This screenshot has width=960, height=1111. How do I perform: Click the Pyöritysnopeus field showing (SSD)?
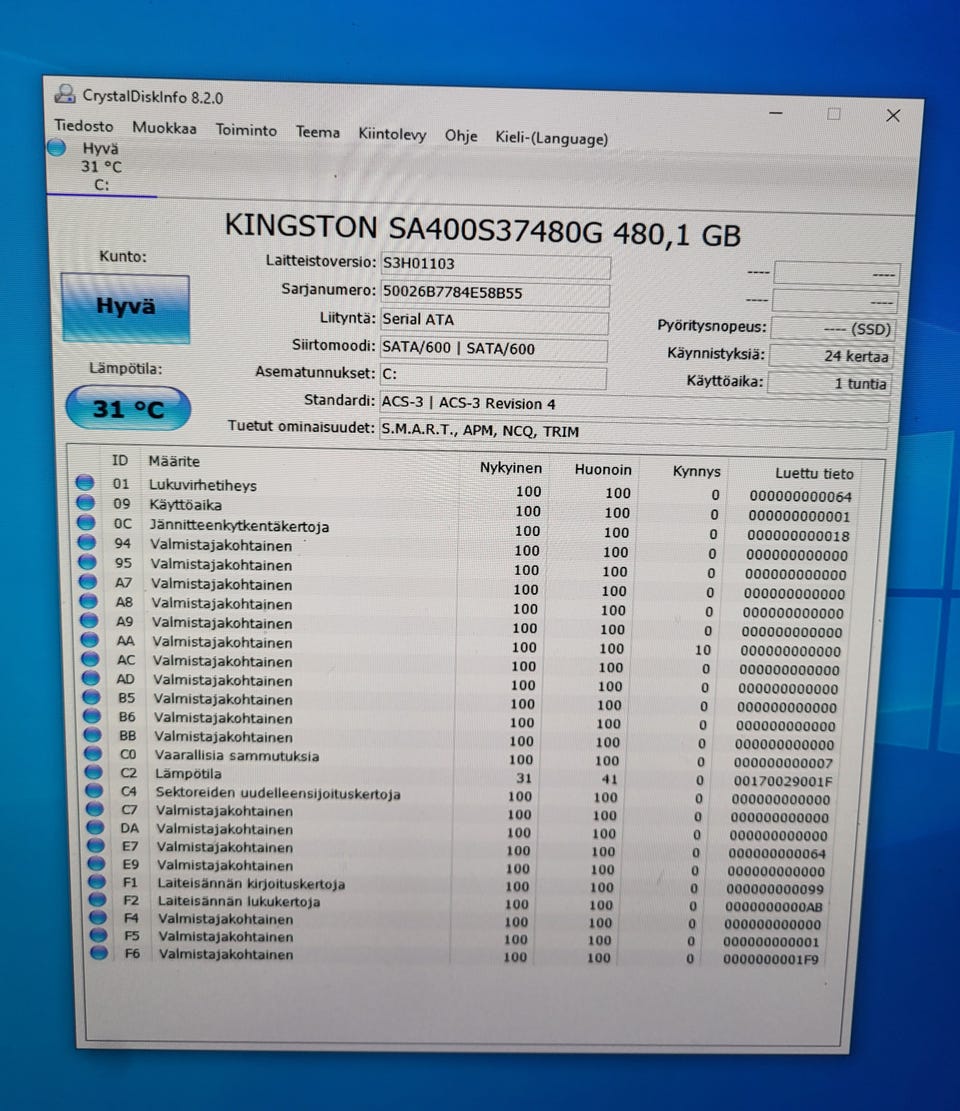coord(833,329)
